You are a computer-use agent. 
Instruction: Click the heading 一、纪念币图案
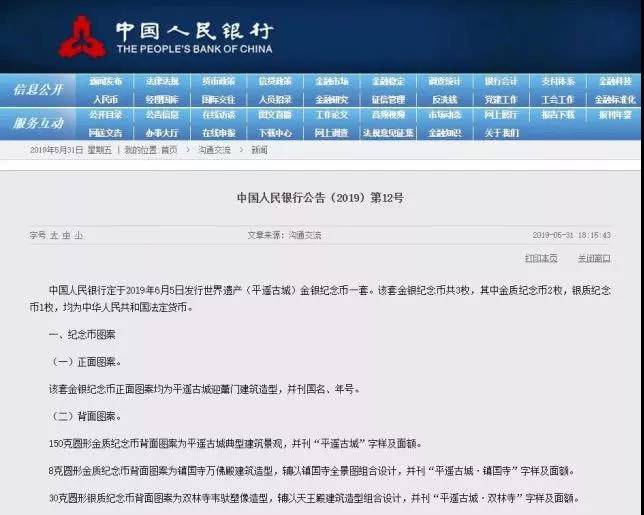pos(82,335)
